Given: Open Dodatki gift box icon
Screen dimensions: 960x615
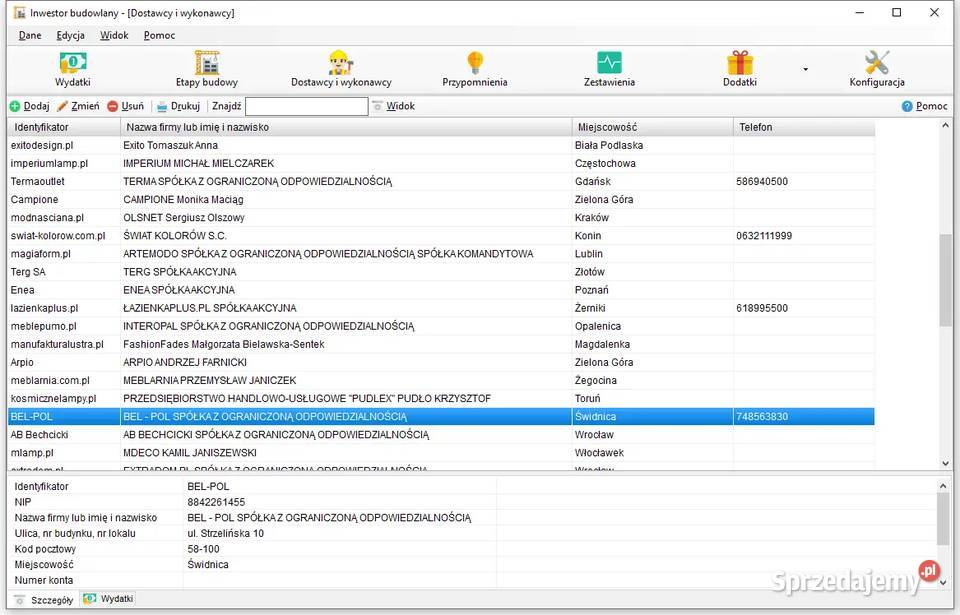Looking at the screenshot, I should click(740, 64).
